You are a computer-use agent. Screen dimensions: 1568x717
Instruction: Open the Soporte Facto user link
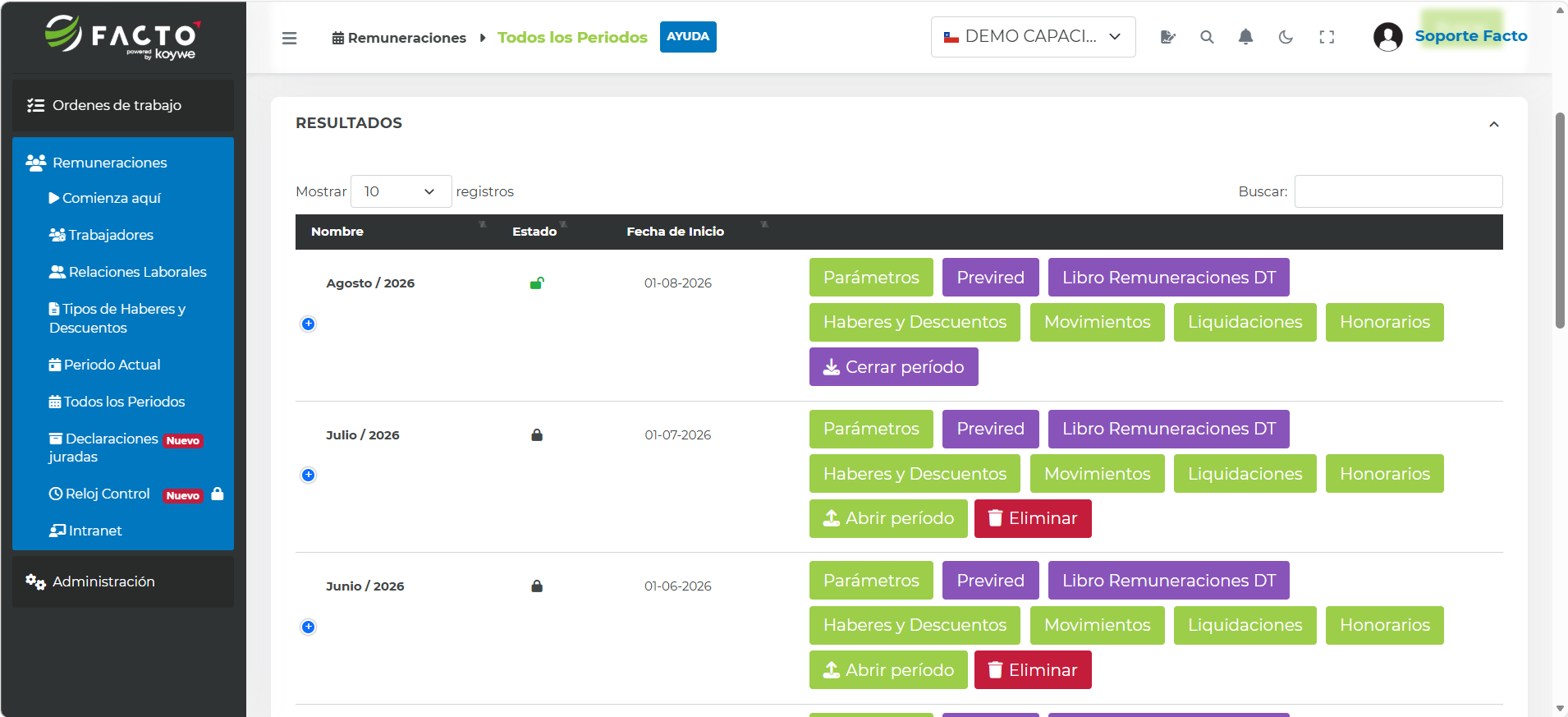pyautogui.click(x=1471, y=36)
